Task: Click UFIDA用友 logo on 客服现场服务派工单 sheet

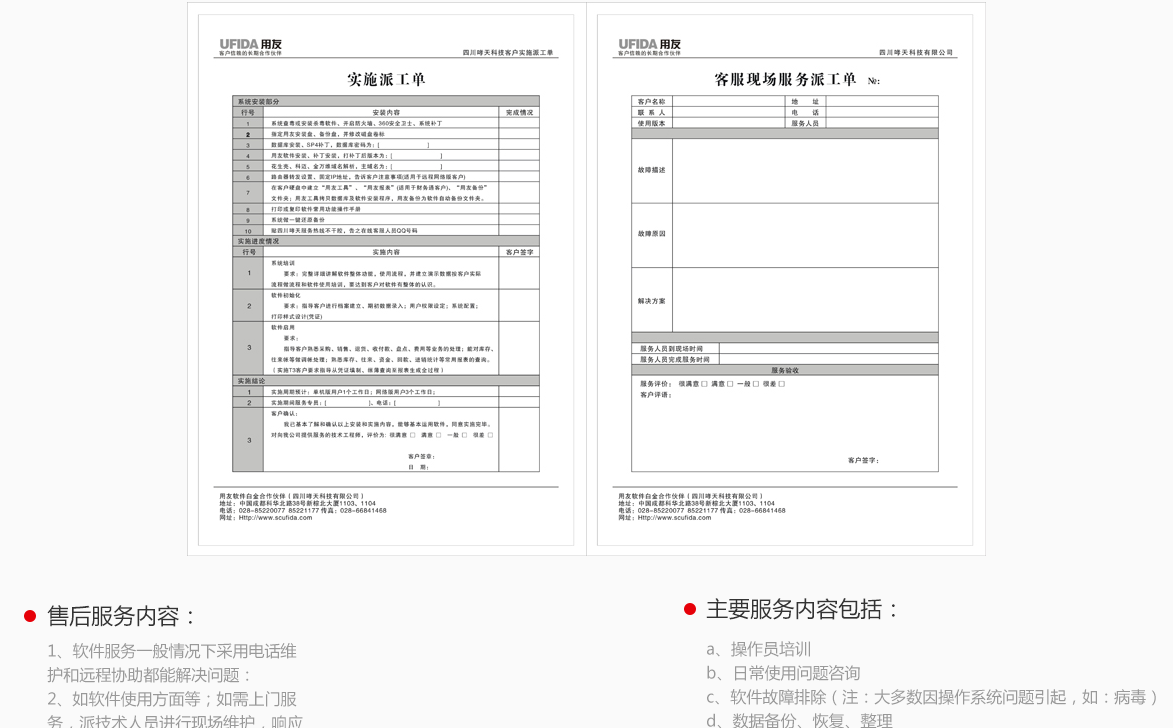Action: pyautogui.click(x=649, y=46)
